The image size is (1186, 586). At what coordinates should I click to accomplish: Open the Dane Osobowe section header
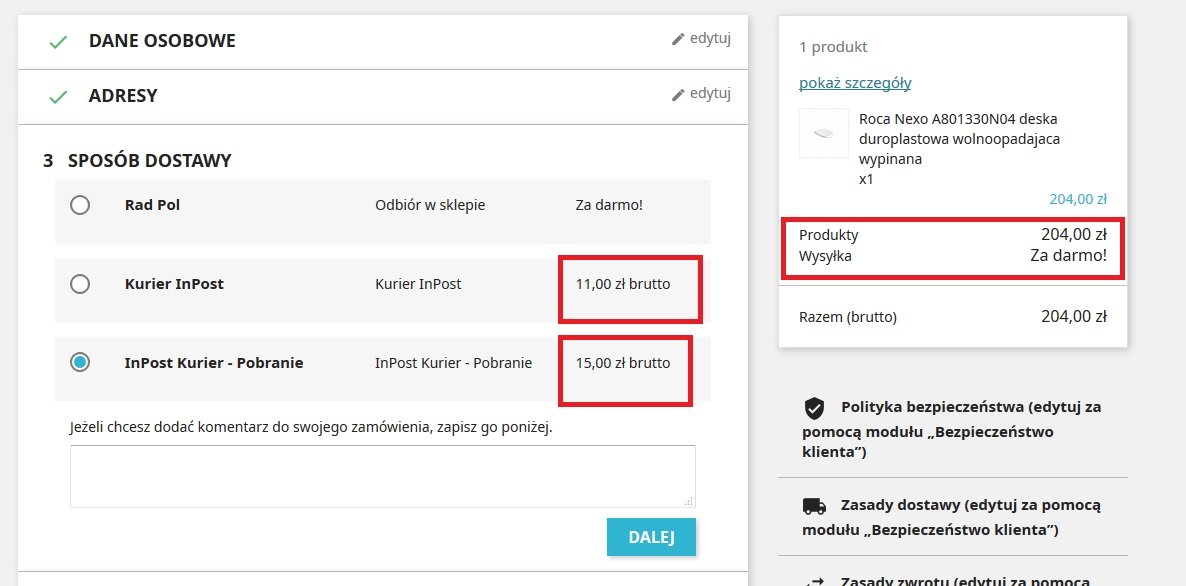click(x=162, y=41)
